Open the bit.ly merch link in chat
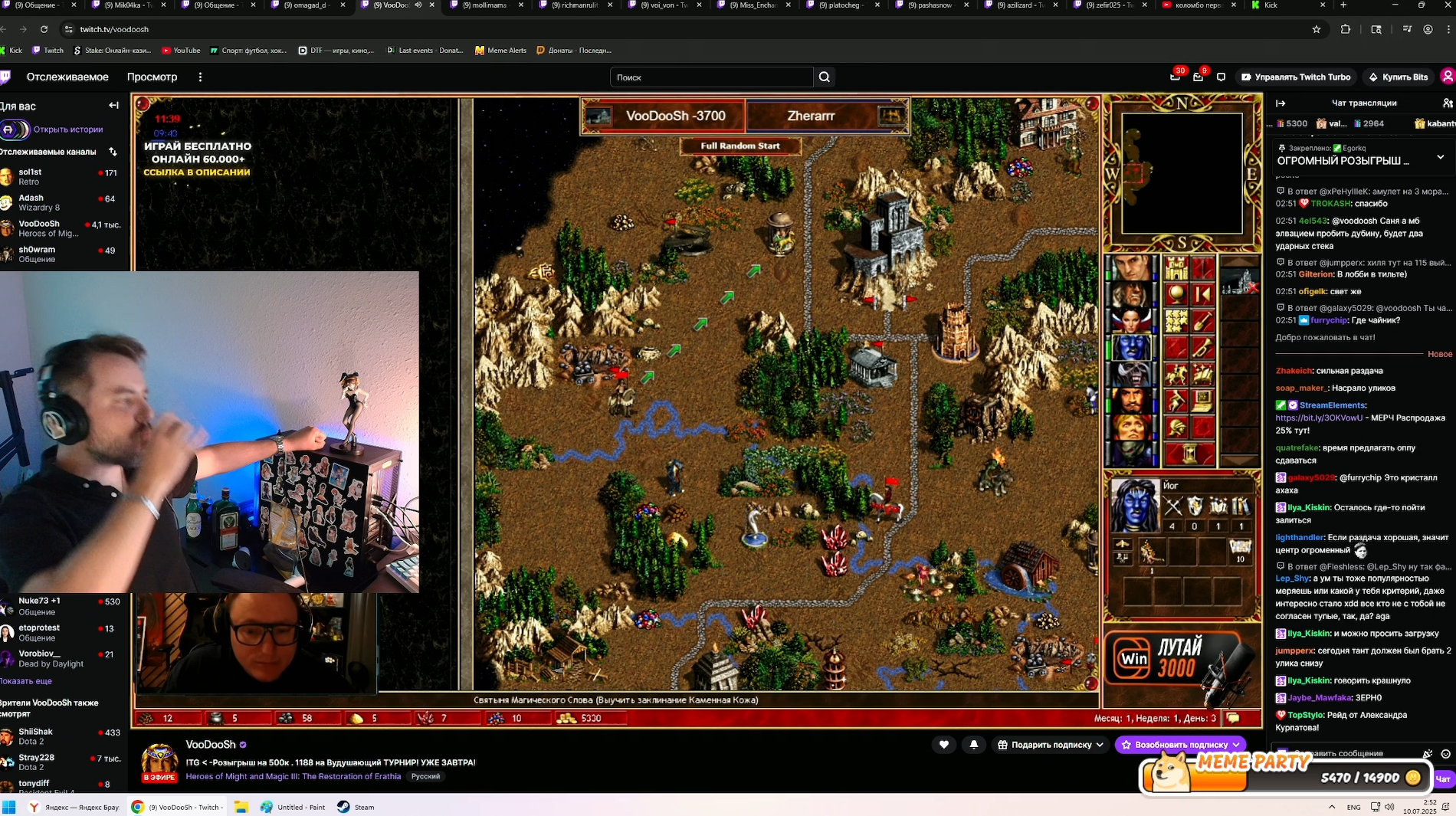 coord(1319,418)
